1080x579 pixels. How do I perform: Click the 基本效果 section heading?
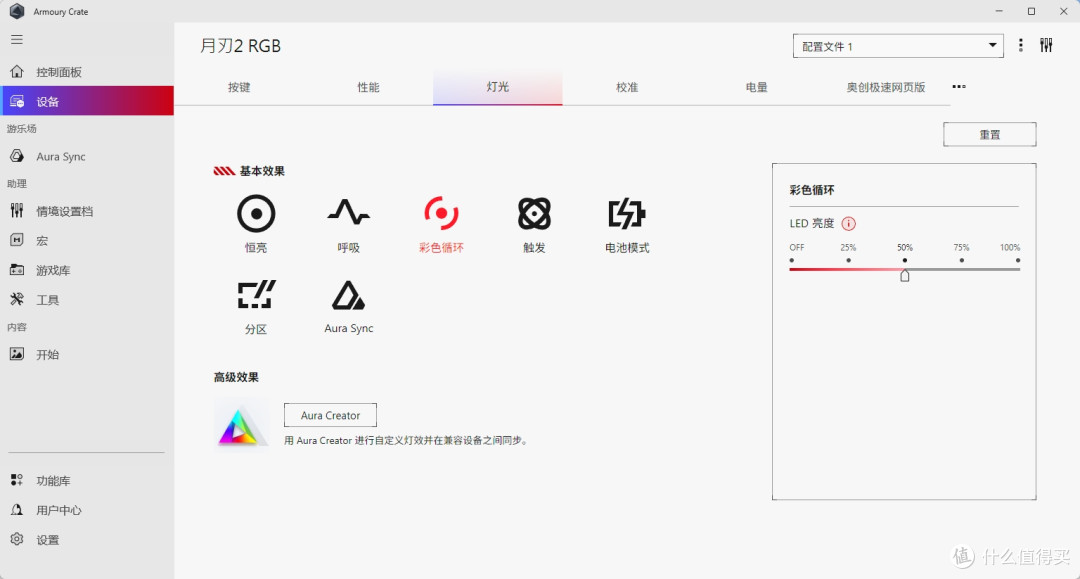tap(262, 171)
